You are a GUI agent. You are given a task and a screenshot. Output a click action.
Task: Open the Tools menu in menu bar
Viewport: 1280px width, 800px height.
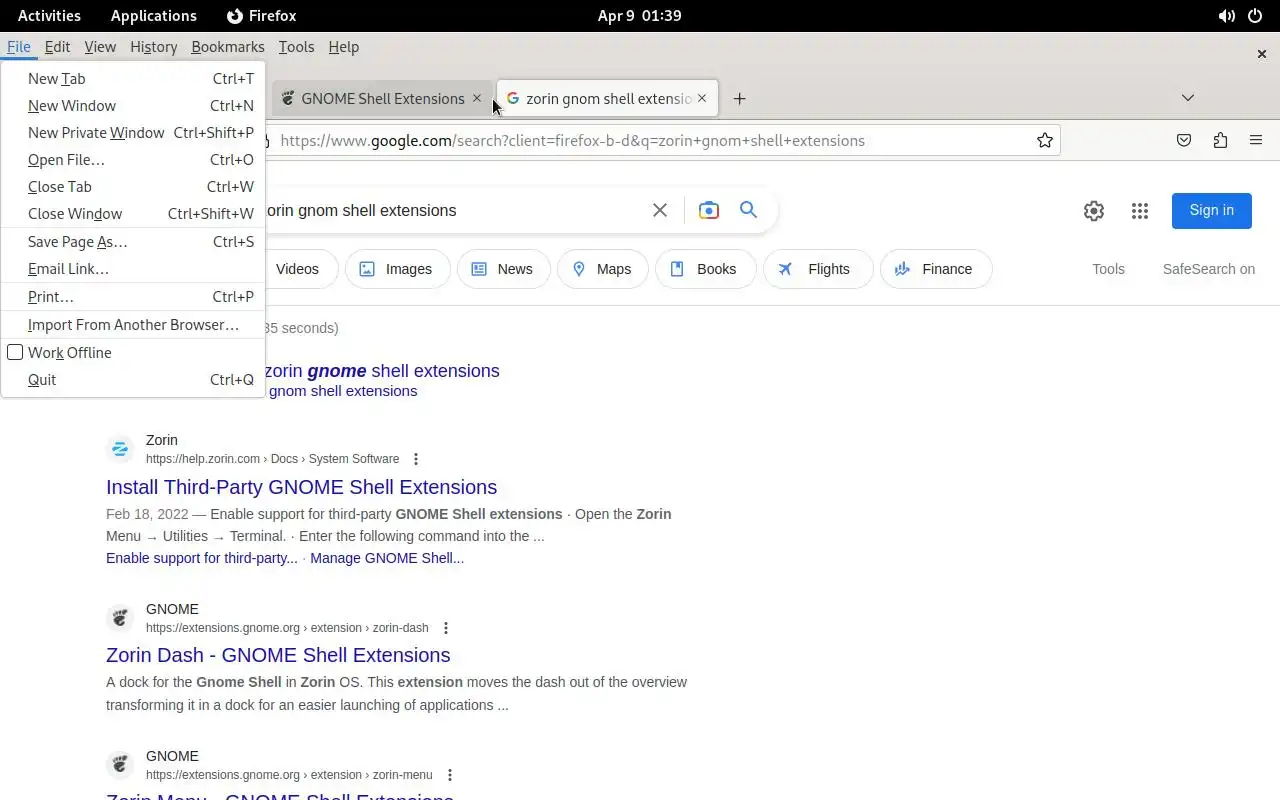tap(296, 47)
